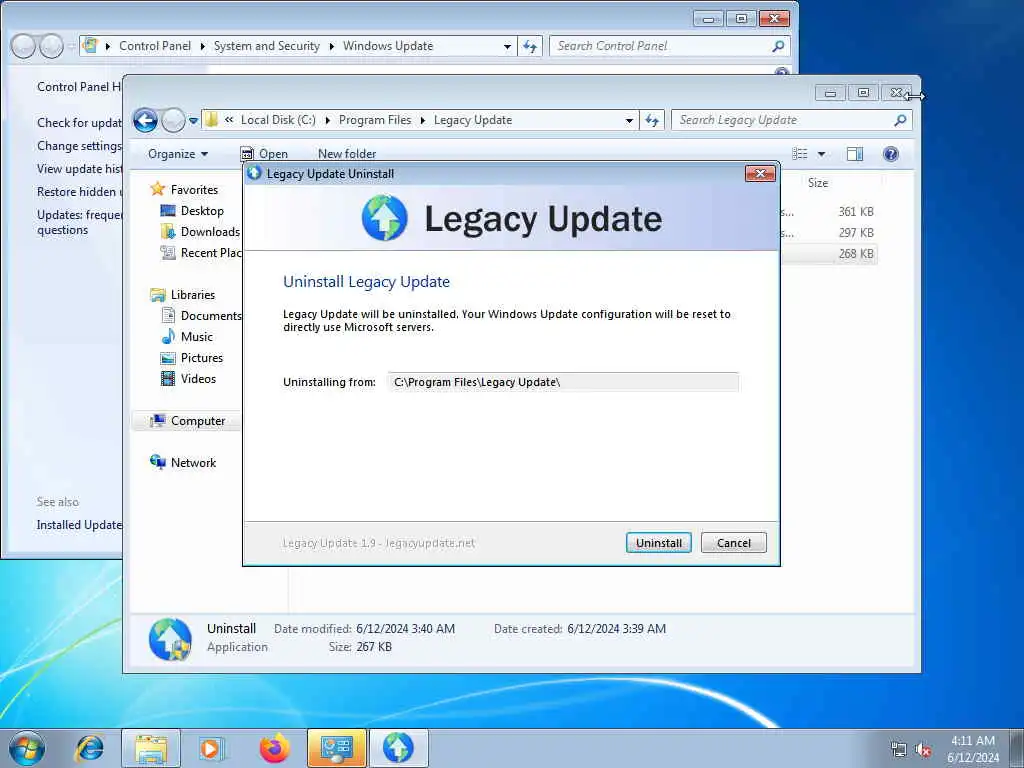Click Windows Update in the Control Panel breadcrumb
Image resolution: width=1024 pixels, height=768 pixels.
(x=388, y=46)
